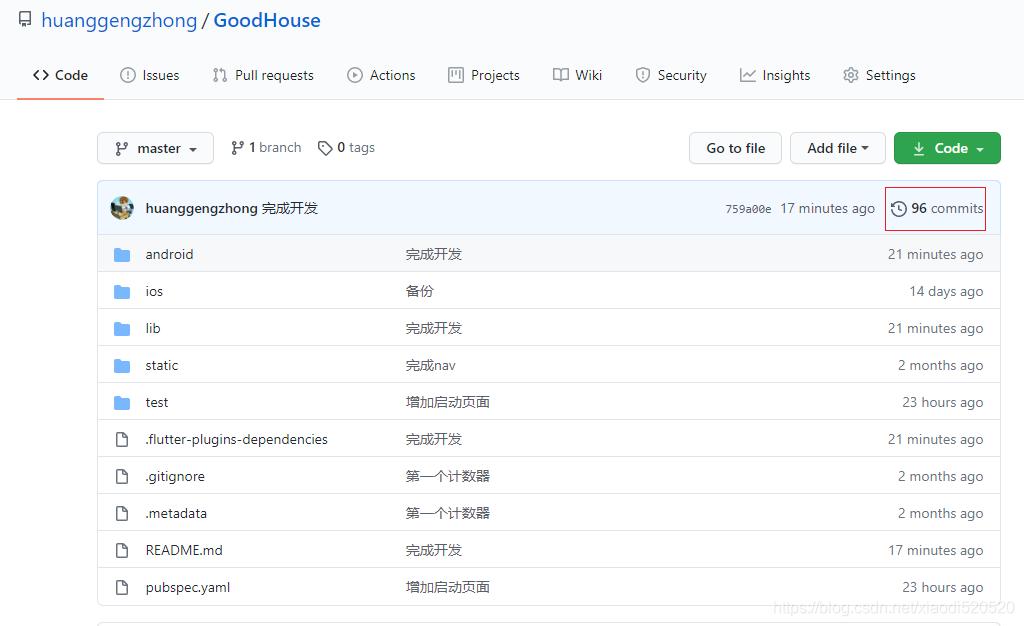Open commit hash 759a00e

coord(748,209)
